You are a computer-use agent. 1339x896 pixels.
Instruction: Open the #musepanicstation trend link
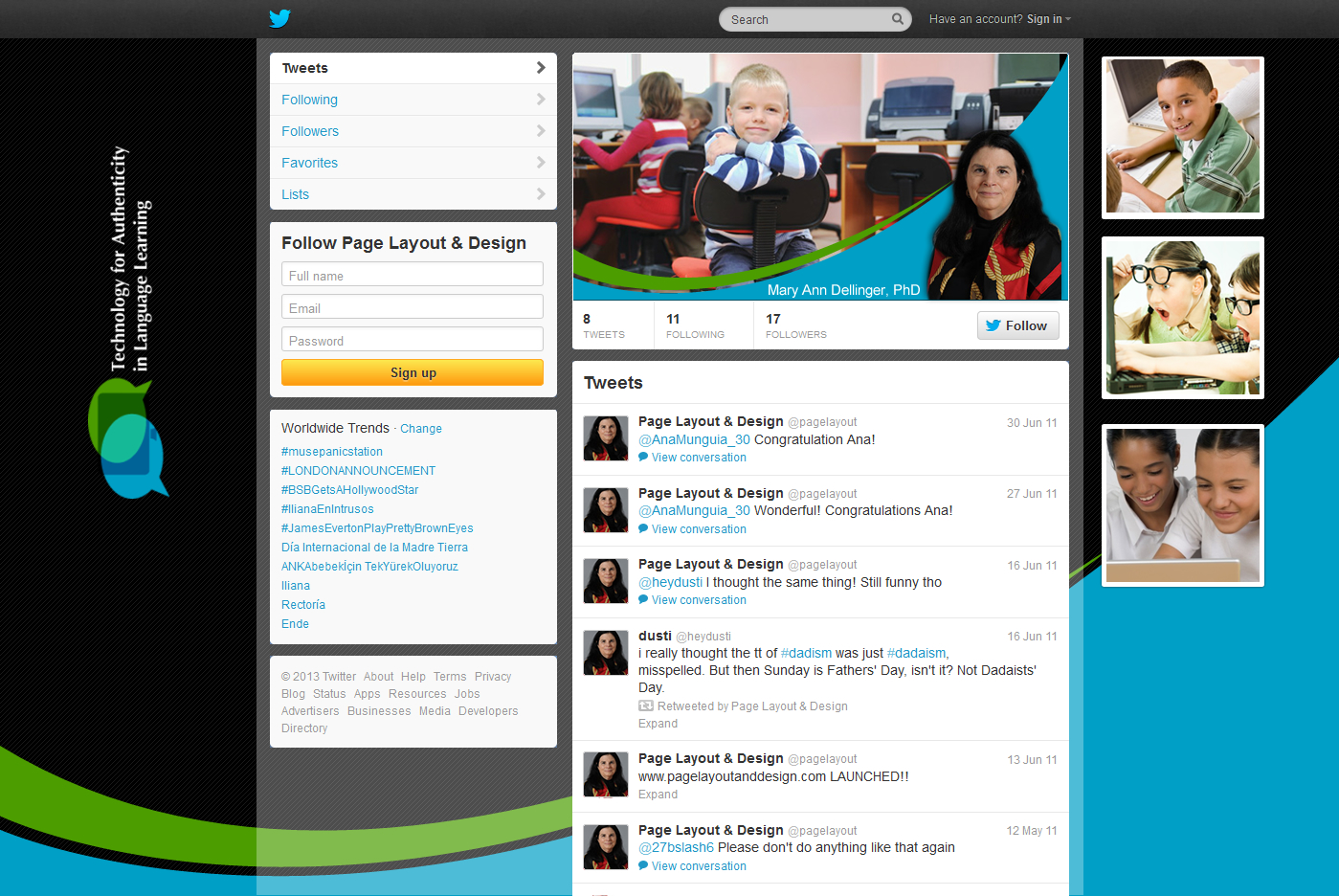[332, 452]
